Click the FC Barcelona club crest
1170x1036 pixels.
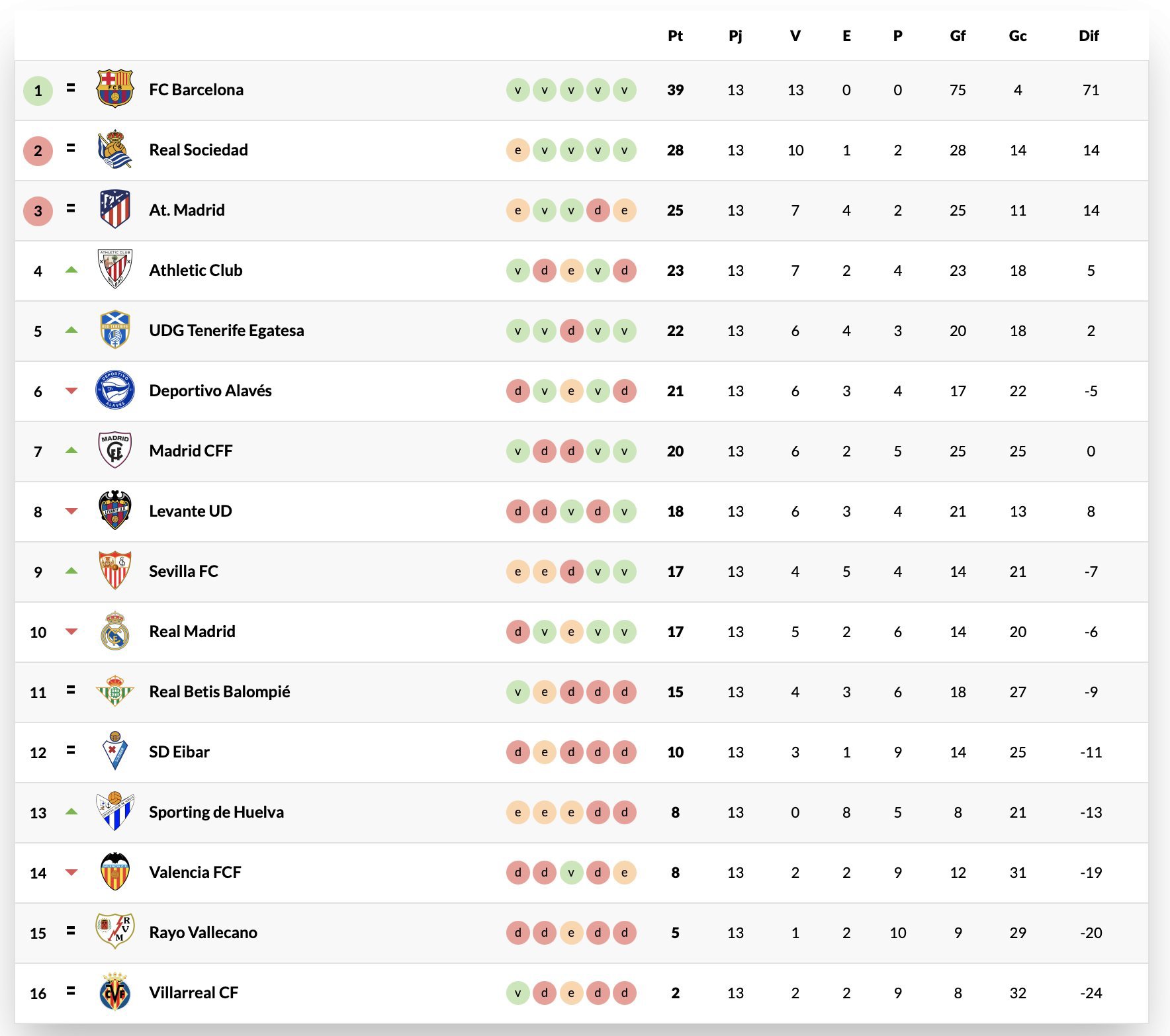115,89
